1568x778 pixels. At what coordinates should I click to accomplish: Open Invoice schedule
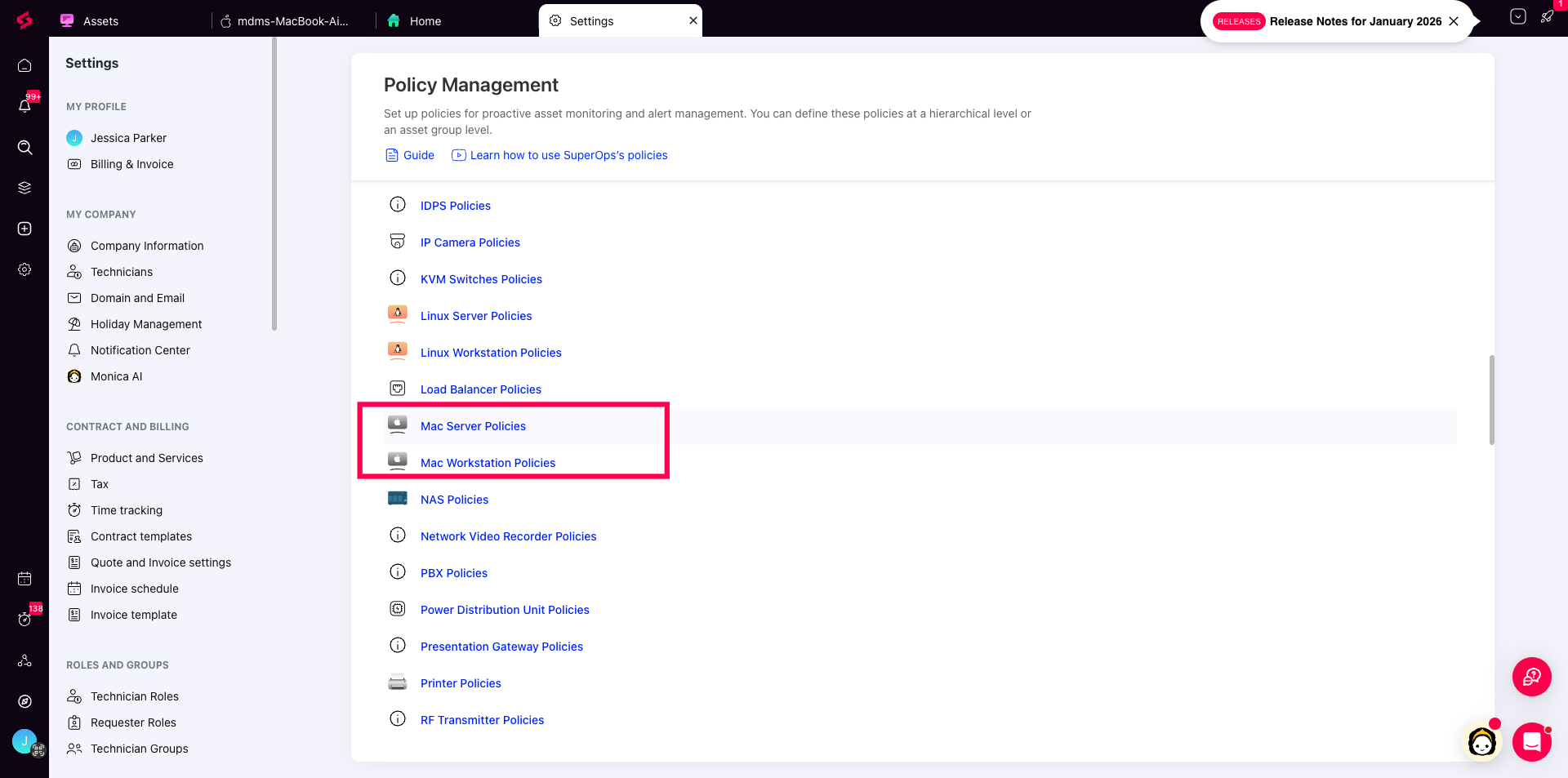[135, 589]
